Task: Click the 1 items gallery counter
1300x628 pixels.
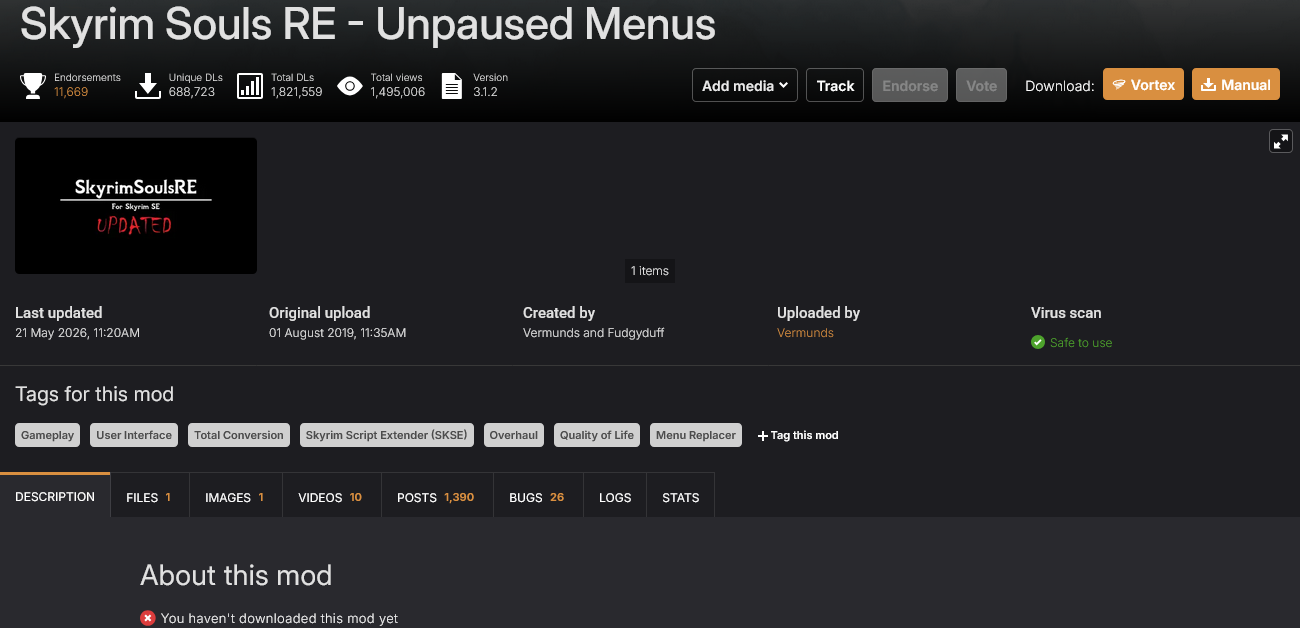Action: point(650,271)
